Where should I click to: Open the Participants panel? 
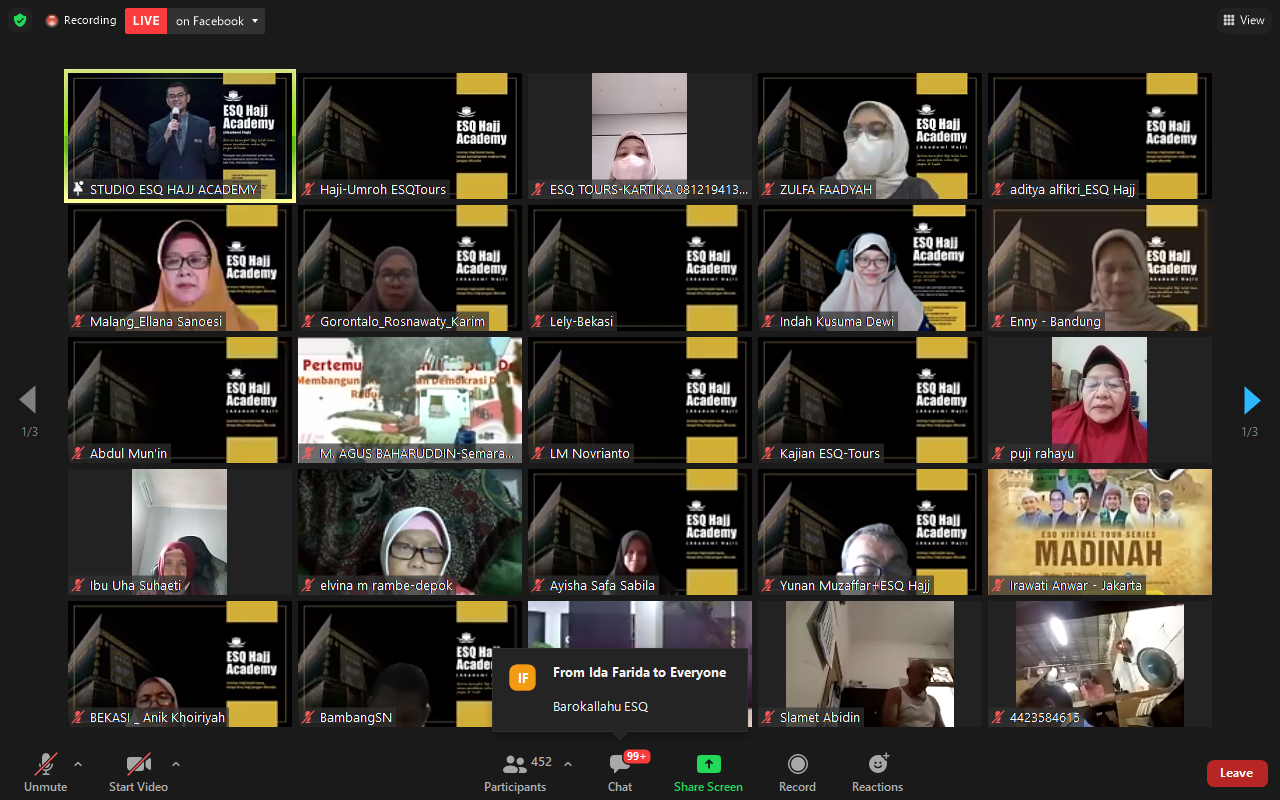[516, 771]
